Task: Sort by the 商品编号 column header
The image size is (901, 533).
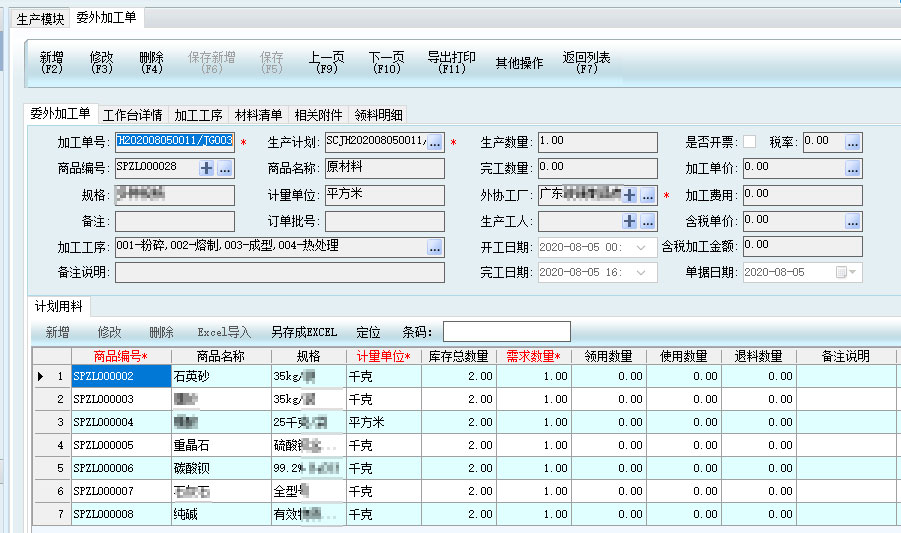Action: [121, 356]
